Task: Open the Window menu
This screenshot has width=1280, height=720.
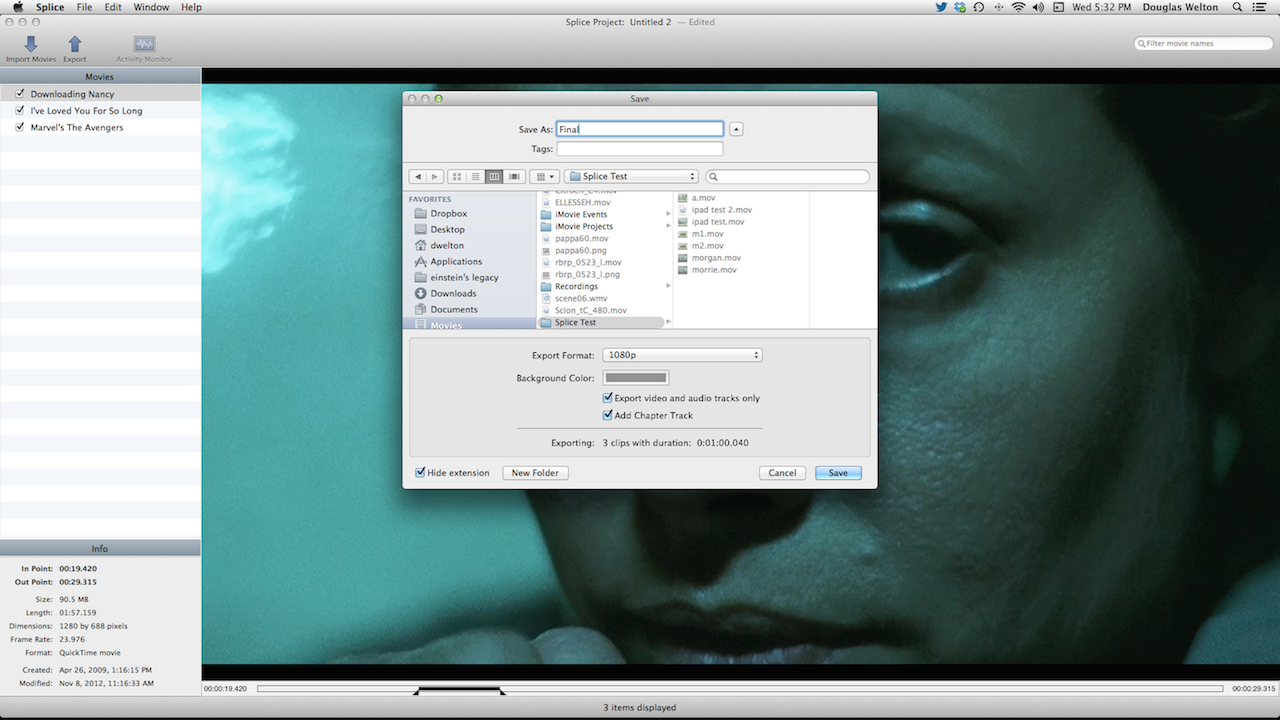Action: click(x=151, y=7)
